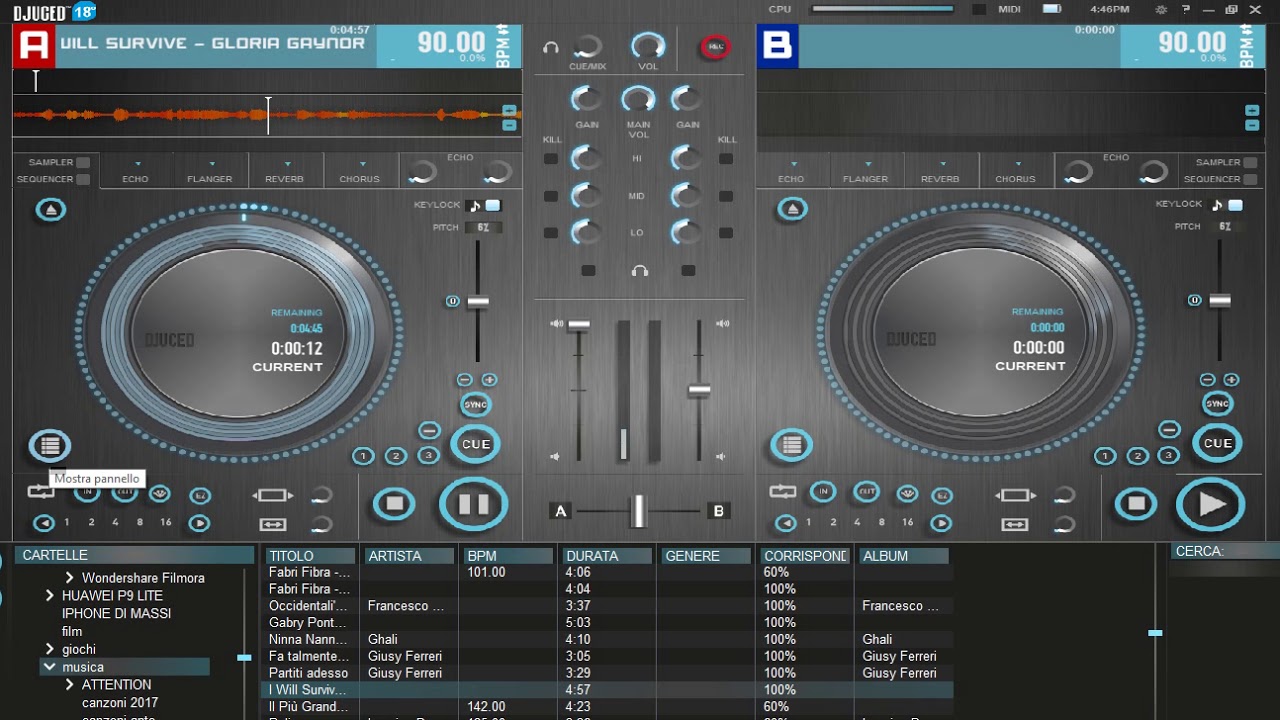Enable the SAMPLER checkbox on deck B
Screen dimensions: 1280x720
click(1251, 162)
